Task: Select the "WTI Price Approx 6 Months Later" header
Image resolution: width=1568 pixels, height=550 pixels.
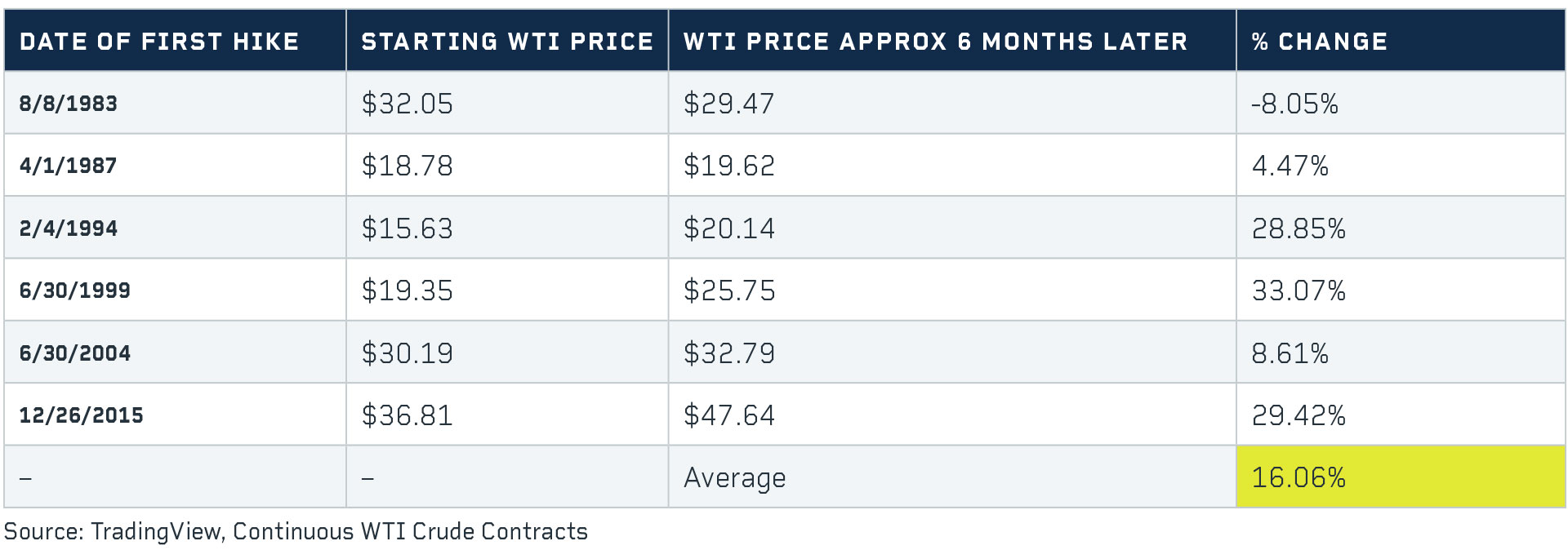Action: tap(935, 42)
